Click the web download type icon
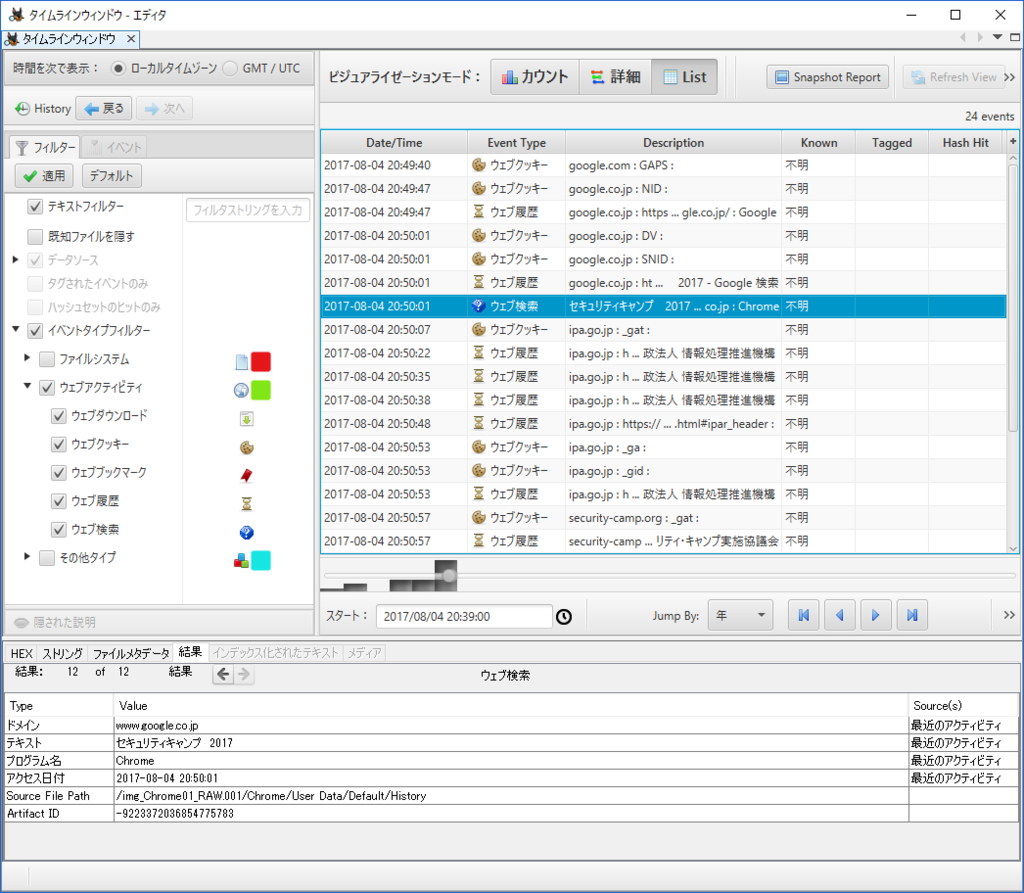This screenshot has width=1024, height=893. click(246, 419)
